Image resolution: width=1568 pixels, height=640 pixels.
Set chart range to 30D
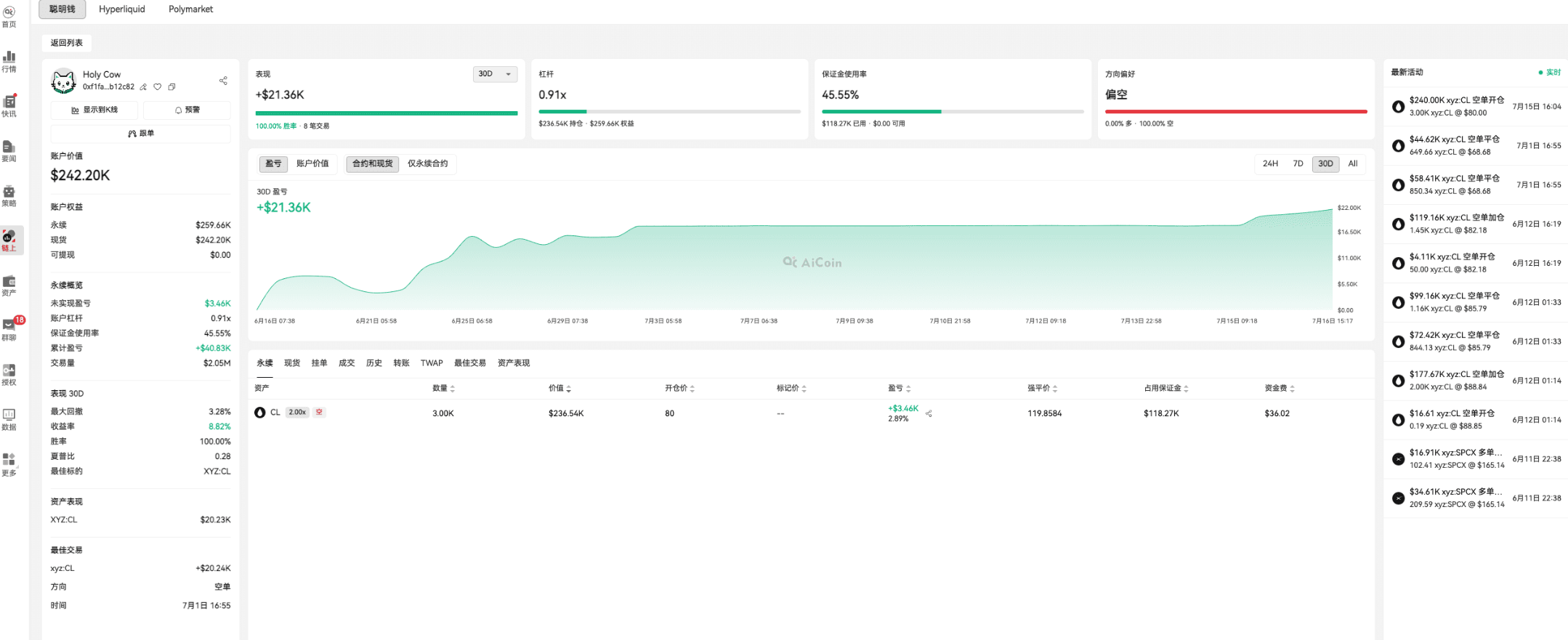point(1325,164)
